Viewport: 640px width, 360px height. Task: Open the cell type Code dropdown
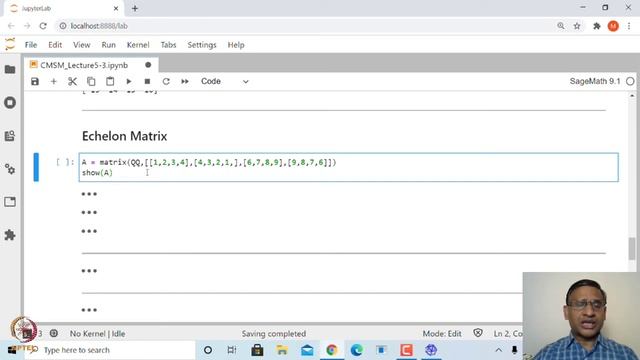pyautogui.click(x=224, y=81)
